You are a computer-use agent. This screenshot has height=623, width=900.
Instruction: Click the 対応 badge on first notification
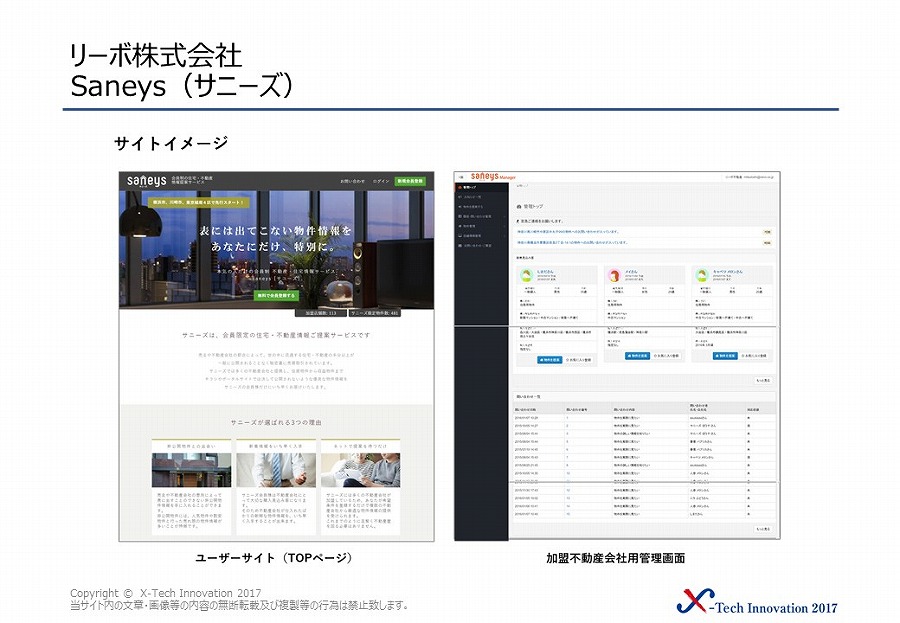click(x=767, y=232)
